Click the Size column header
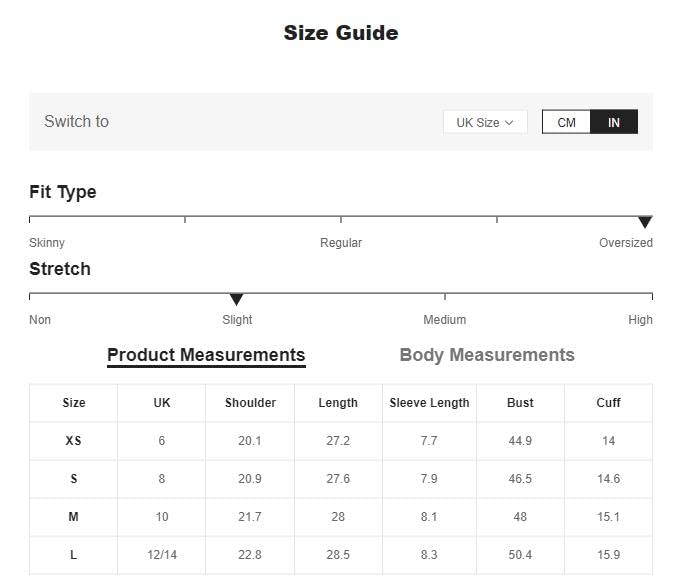The width and height of the screenshot is (674, 585). click(x=74, y=403)
